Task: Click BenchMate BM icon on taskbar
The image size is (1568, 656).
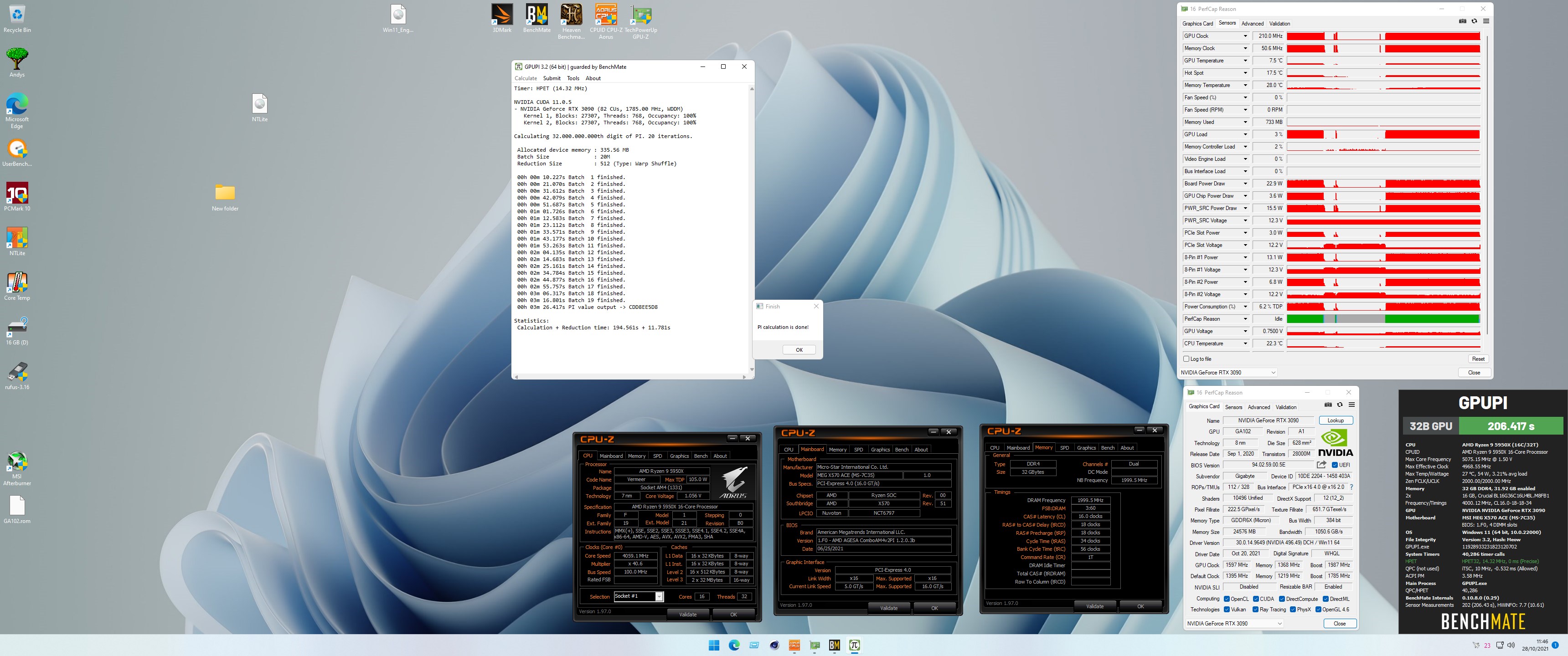Action: (835, 645)
